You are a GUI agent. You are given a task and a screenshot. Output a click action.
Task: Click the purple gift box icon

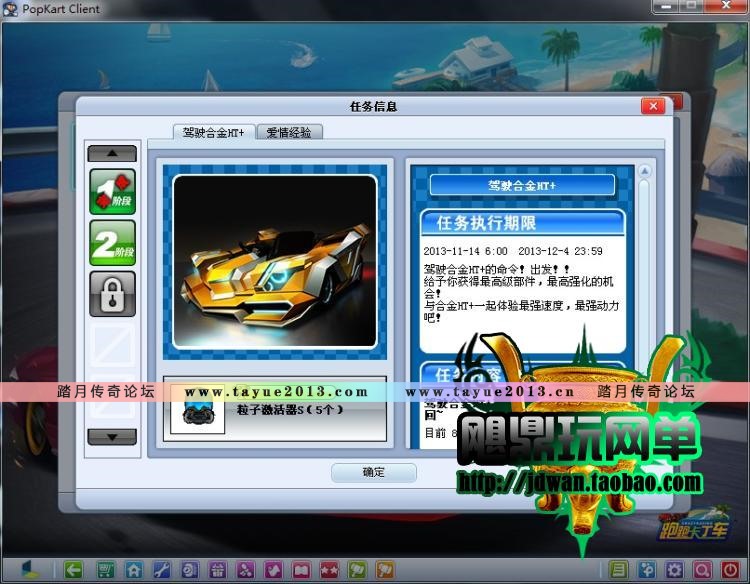point(217,570)
